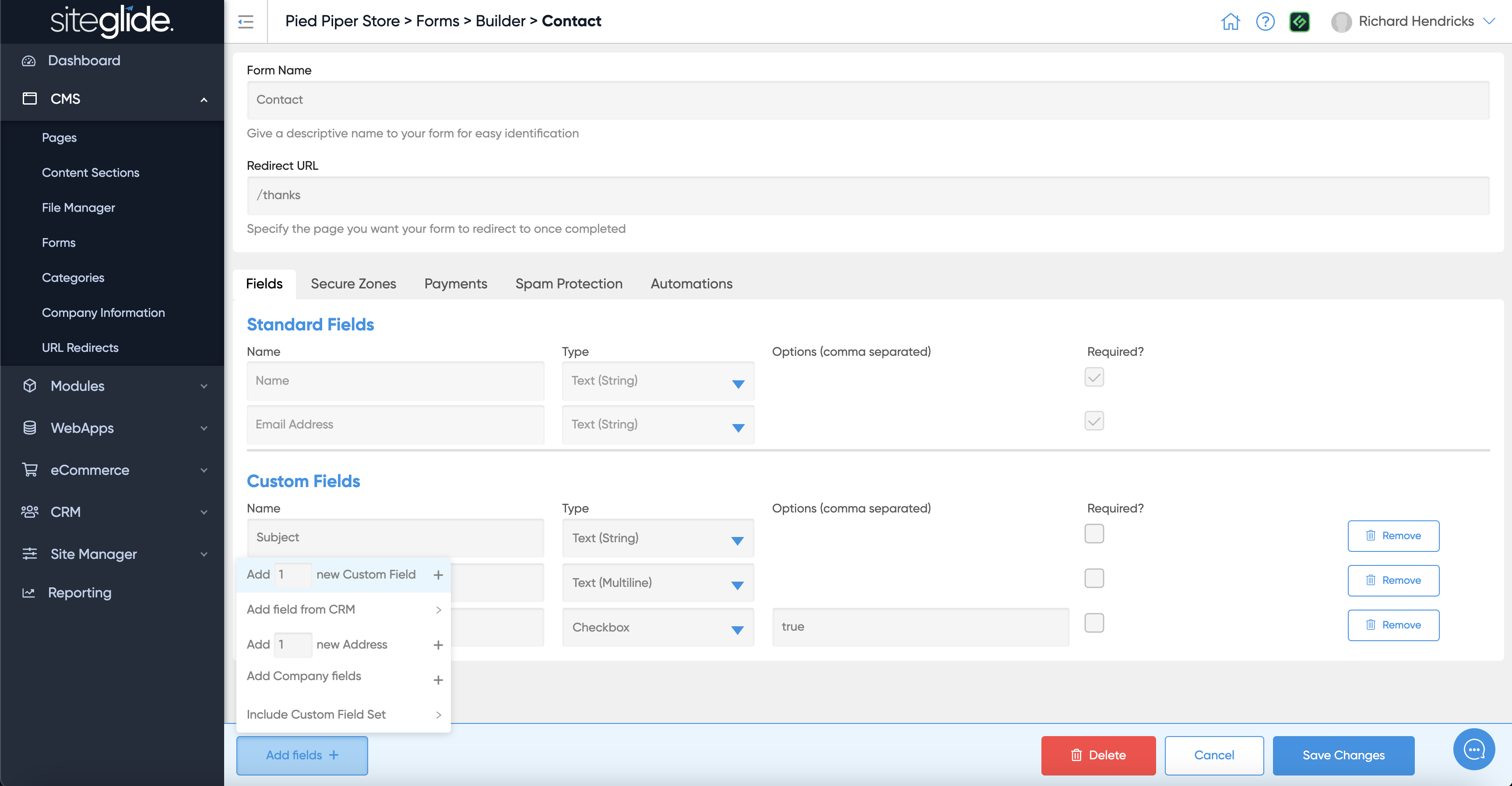The image size is (1512, 786).
Task: Click plus icon beside new Custom Field
Action: click(x=438, y=575)
